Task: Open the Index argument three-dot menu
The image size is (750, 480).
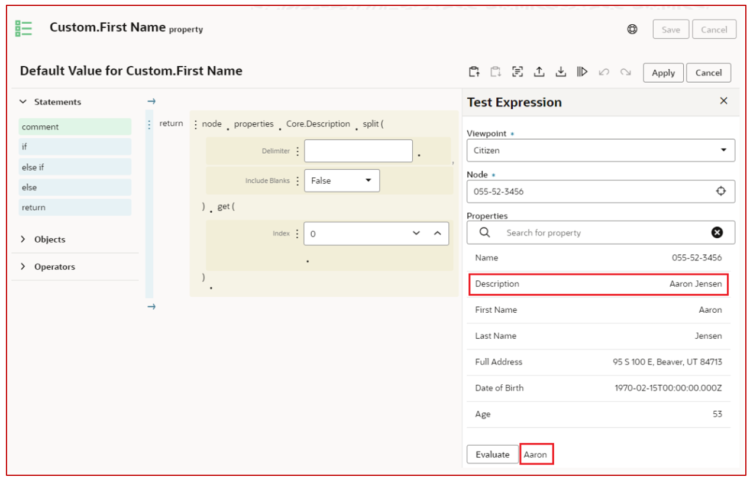Action: (x=297, y=234)
